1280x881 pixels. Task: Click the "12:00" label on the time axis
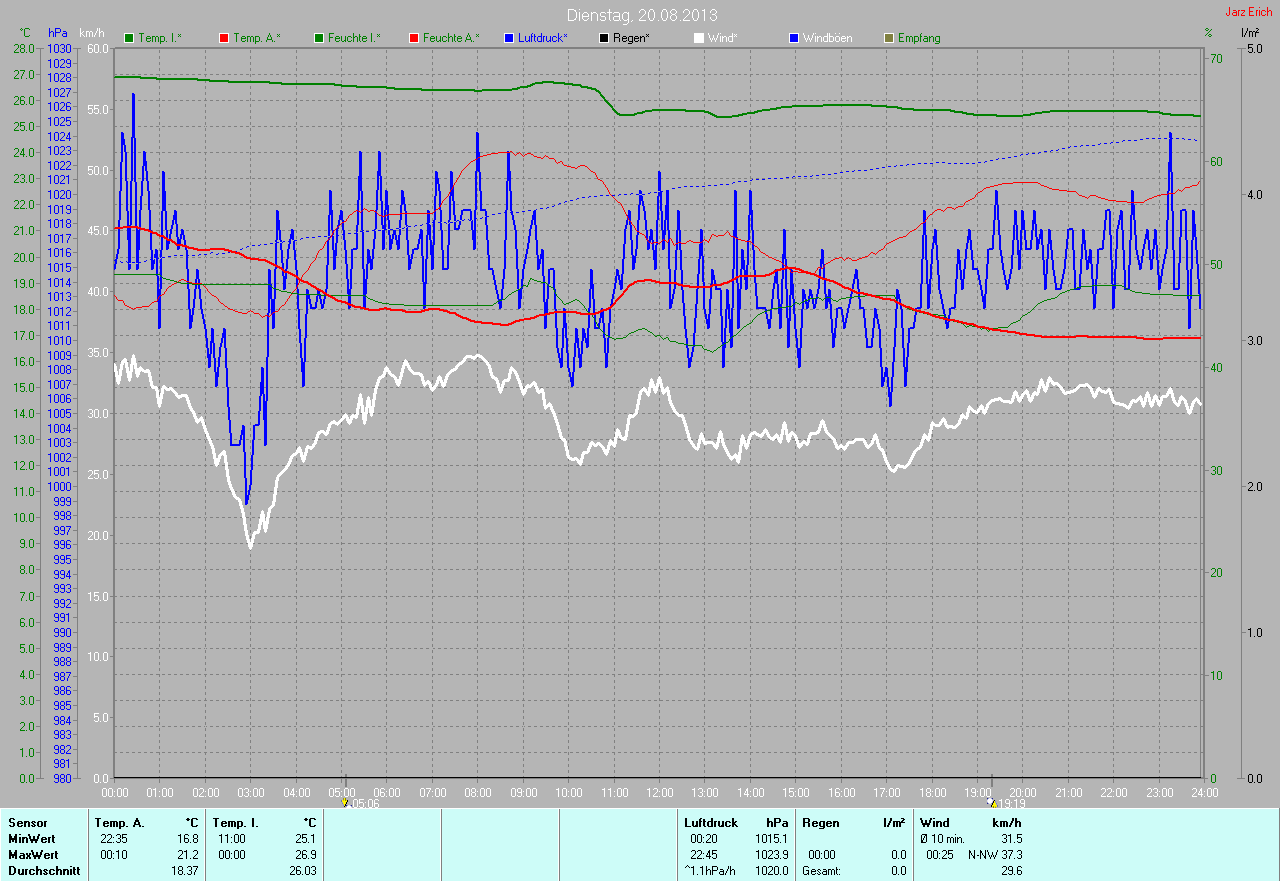[659, 793]
